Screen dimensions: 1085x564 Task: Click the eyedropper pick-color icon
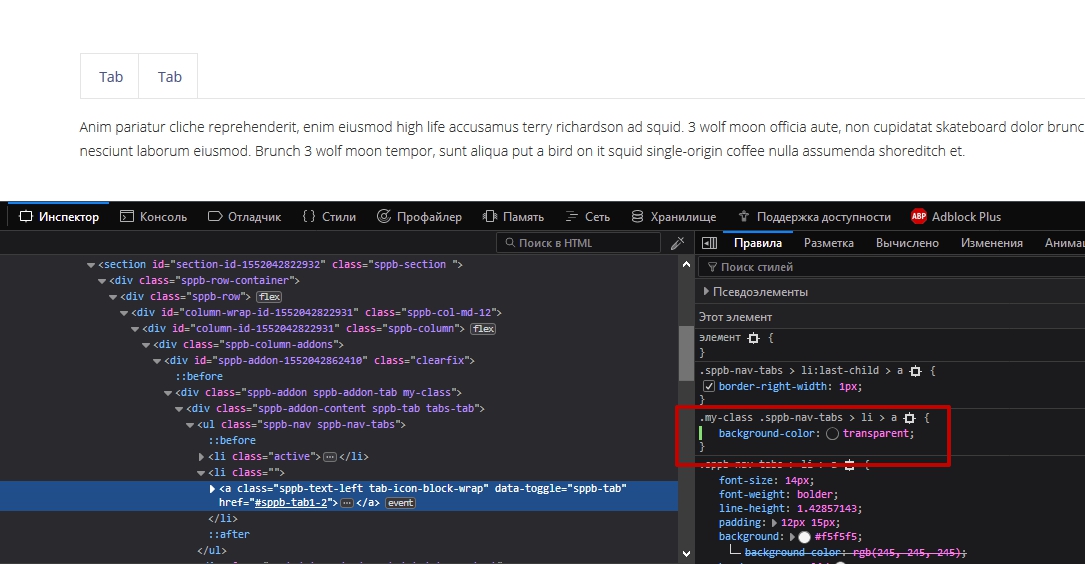coord(677,243)
